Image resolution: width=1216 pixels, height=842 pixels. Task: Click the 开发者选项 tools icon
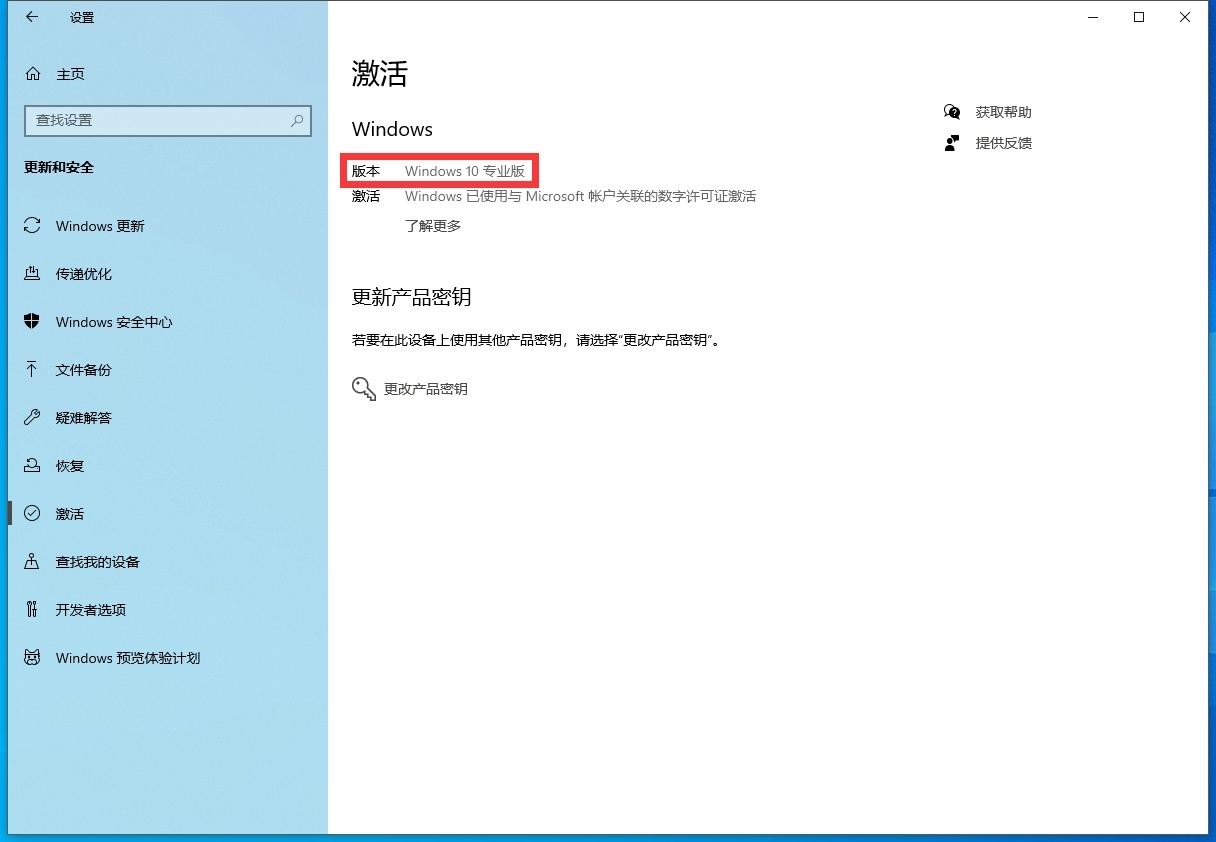pyautogui.click(x=32, y=610)
